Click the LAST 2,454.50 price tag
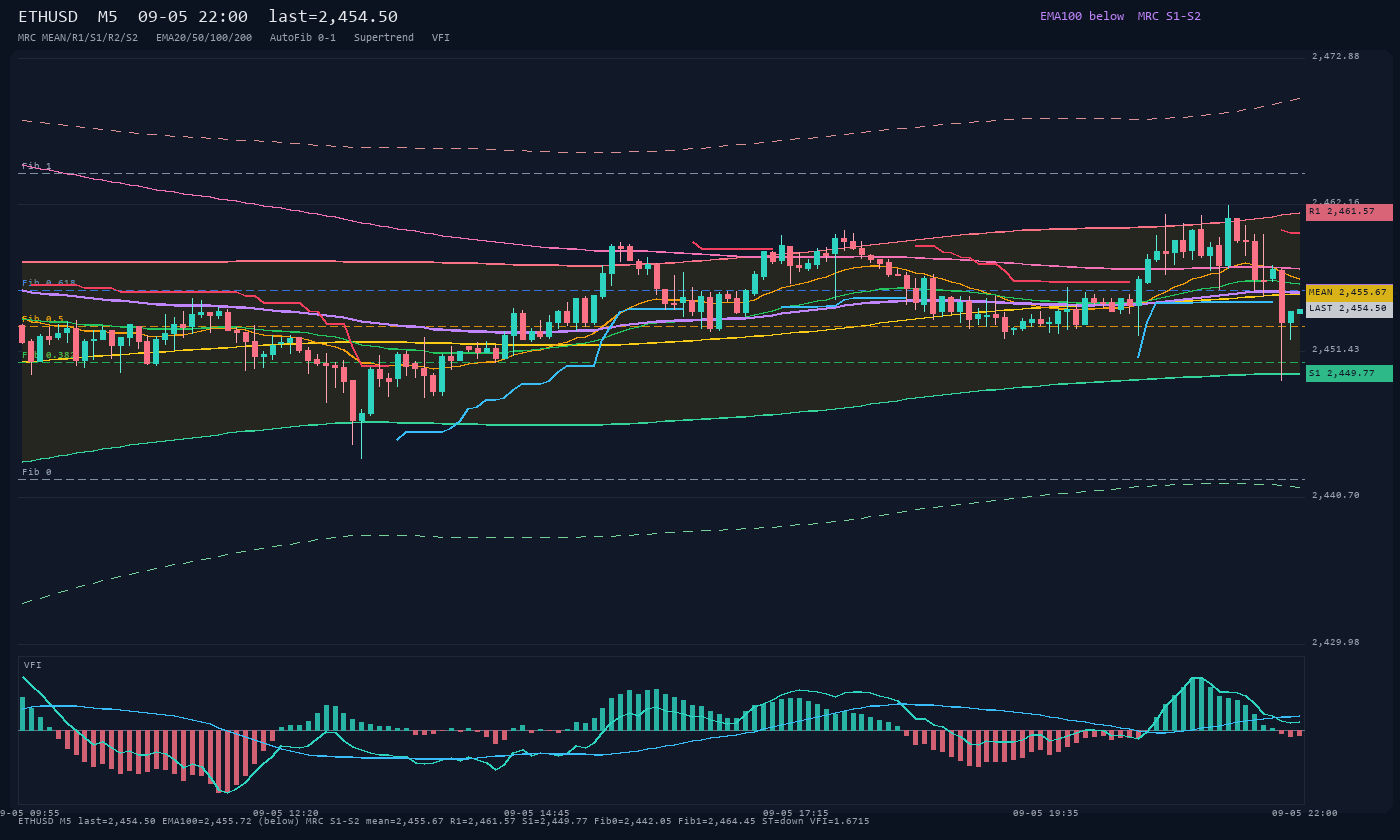This screenshot has width=1400, height=840. [x=1349, y=309]
